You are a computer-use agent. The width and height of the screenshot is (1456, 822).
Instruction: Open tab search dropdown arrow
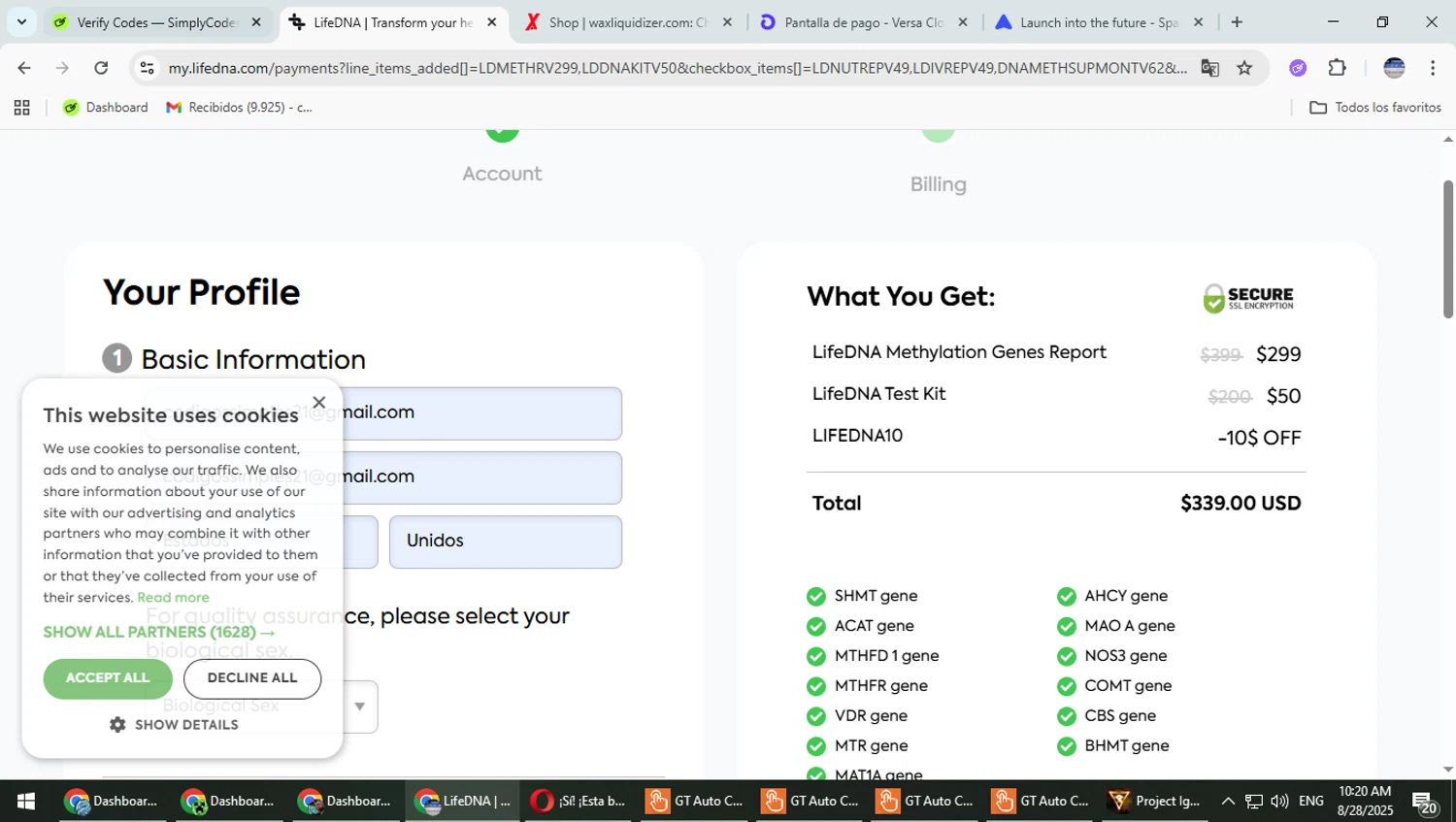pos(21,22)
